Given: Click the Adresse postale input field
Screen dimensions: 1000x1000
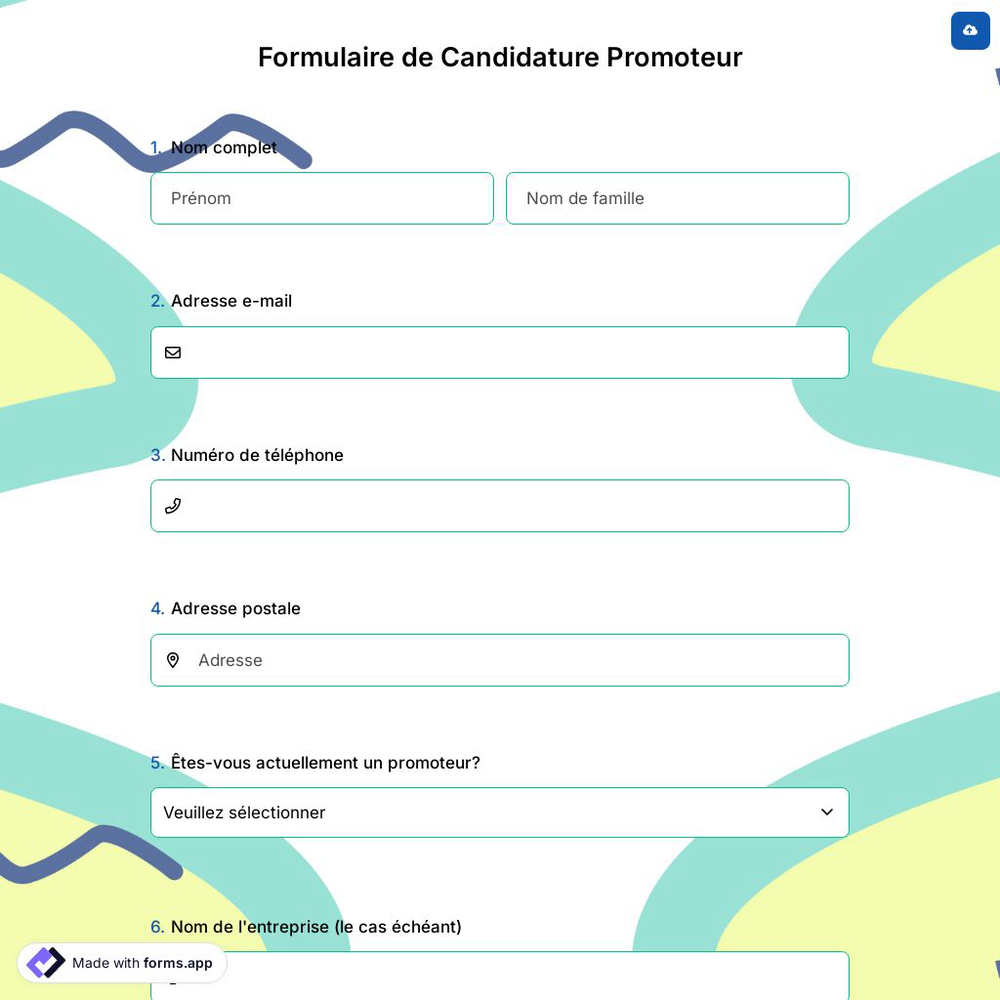Looking at the screenshot, I should [500, 660].
